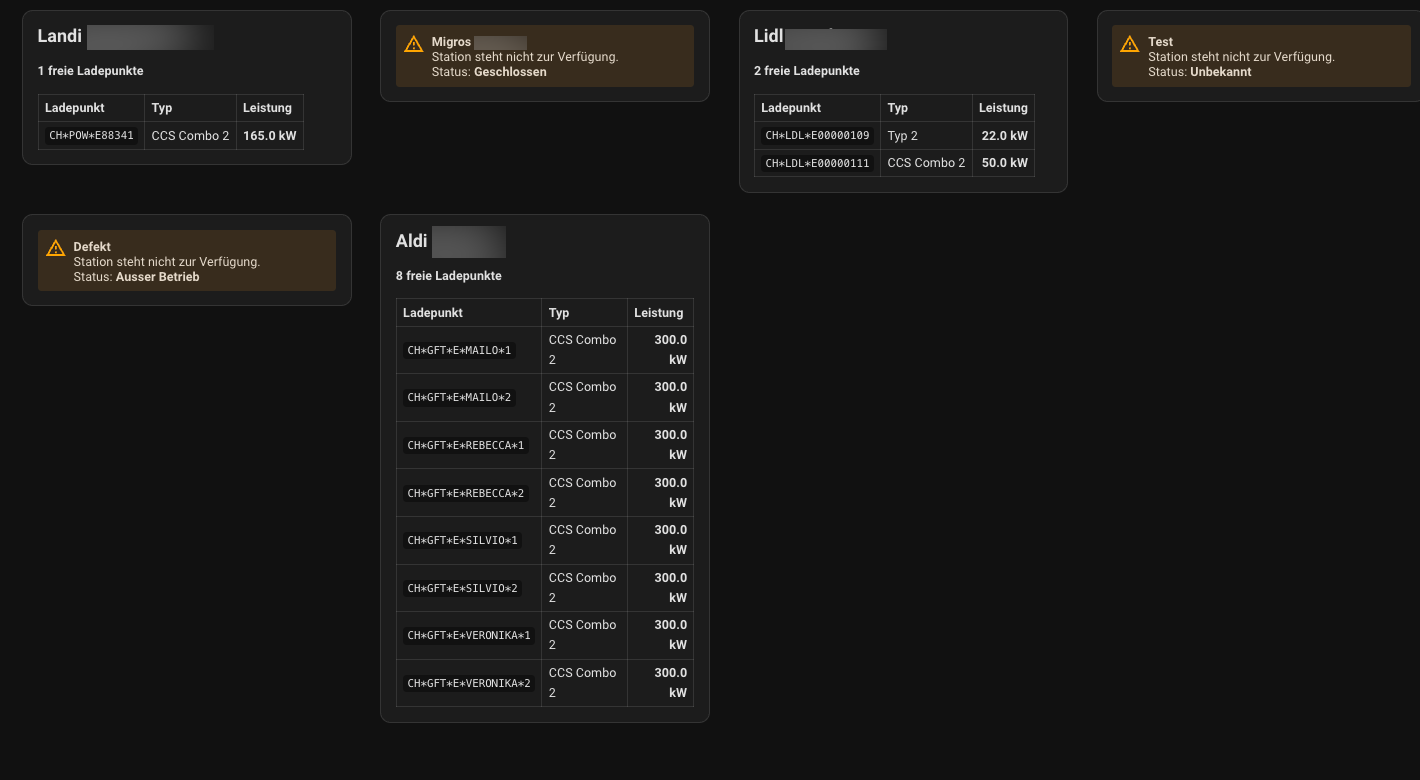Click the 'Migros' alert title
Image resolution: width=1420 pixels, height=780 pixels.
(451, 42)
